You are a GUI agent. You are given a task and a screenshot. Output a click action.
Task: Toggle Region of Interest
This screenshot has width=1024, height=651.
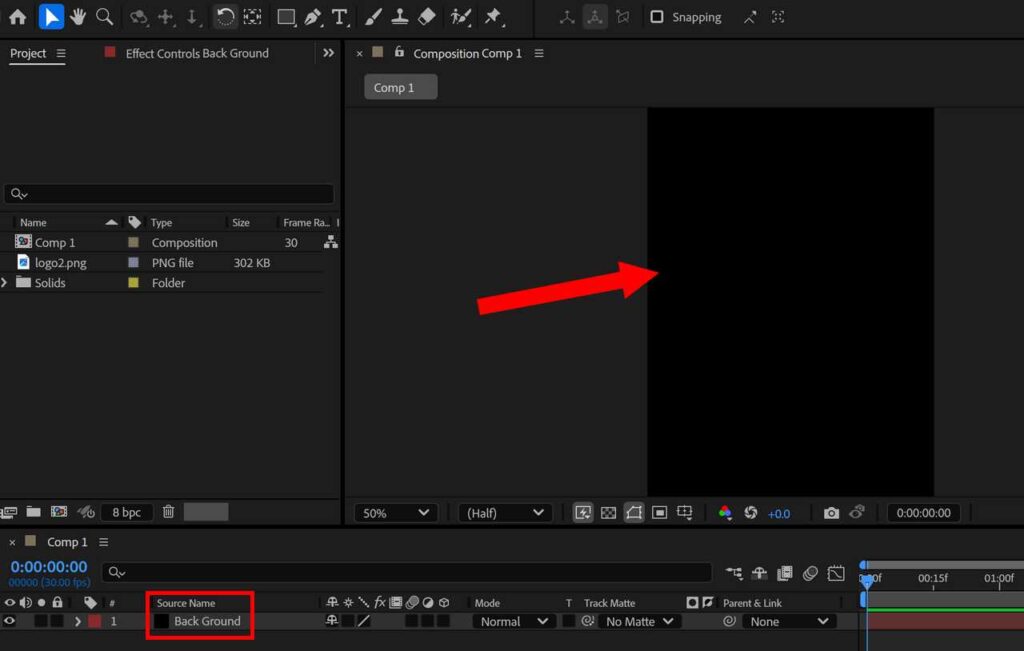[660, 513]
